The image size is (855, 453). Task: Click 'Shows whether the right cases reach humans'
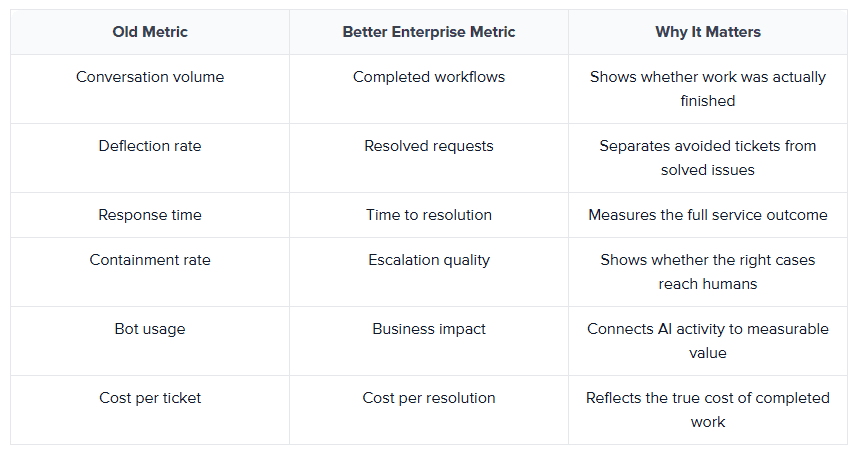708,272
